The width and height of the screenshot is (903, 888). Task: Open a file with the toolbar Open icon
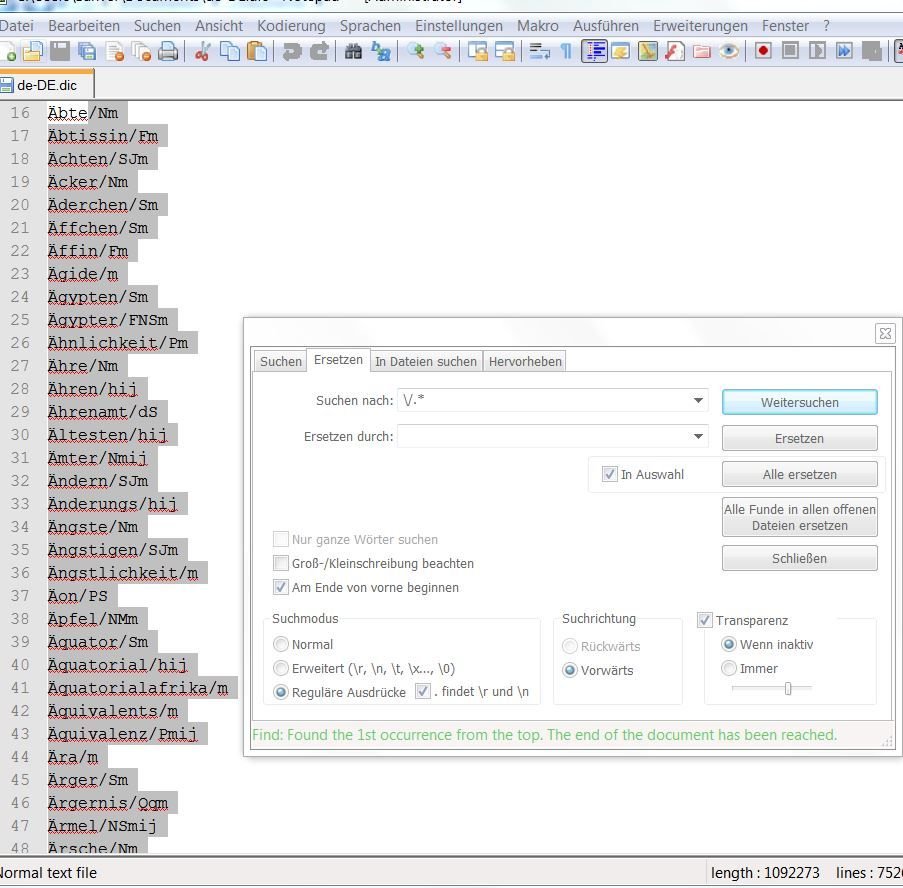[x=32, y=52]
